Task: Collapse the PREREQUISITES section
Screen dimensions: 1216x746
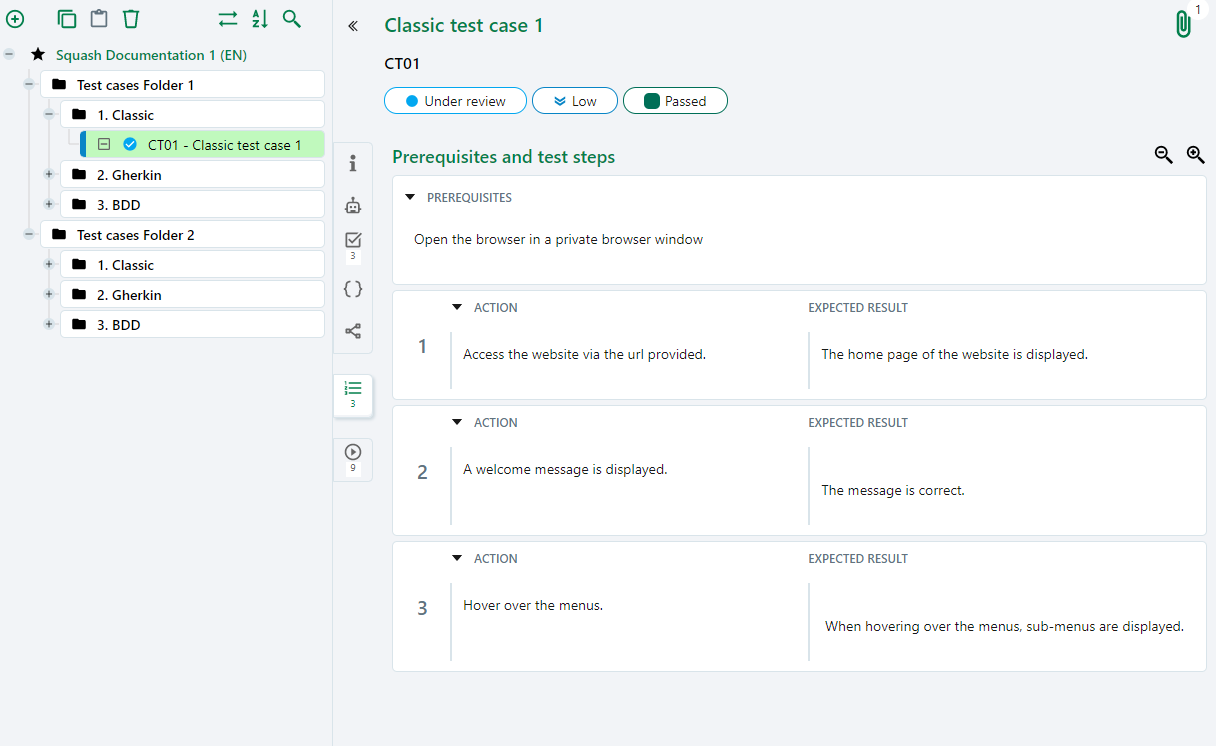Action: pyautogui.click(x=410, y=197)
